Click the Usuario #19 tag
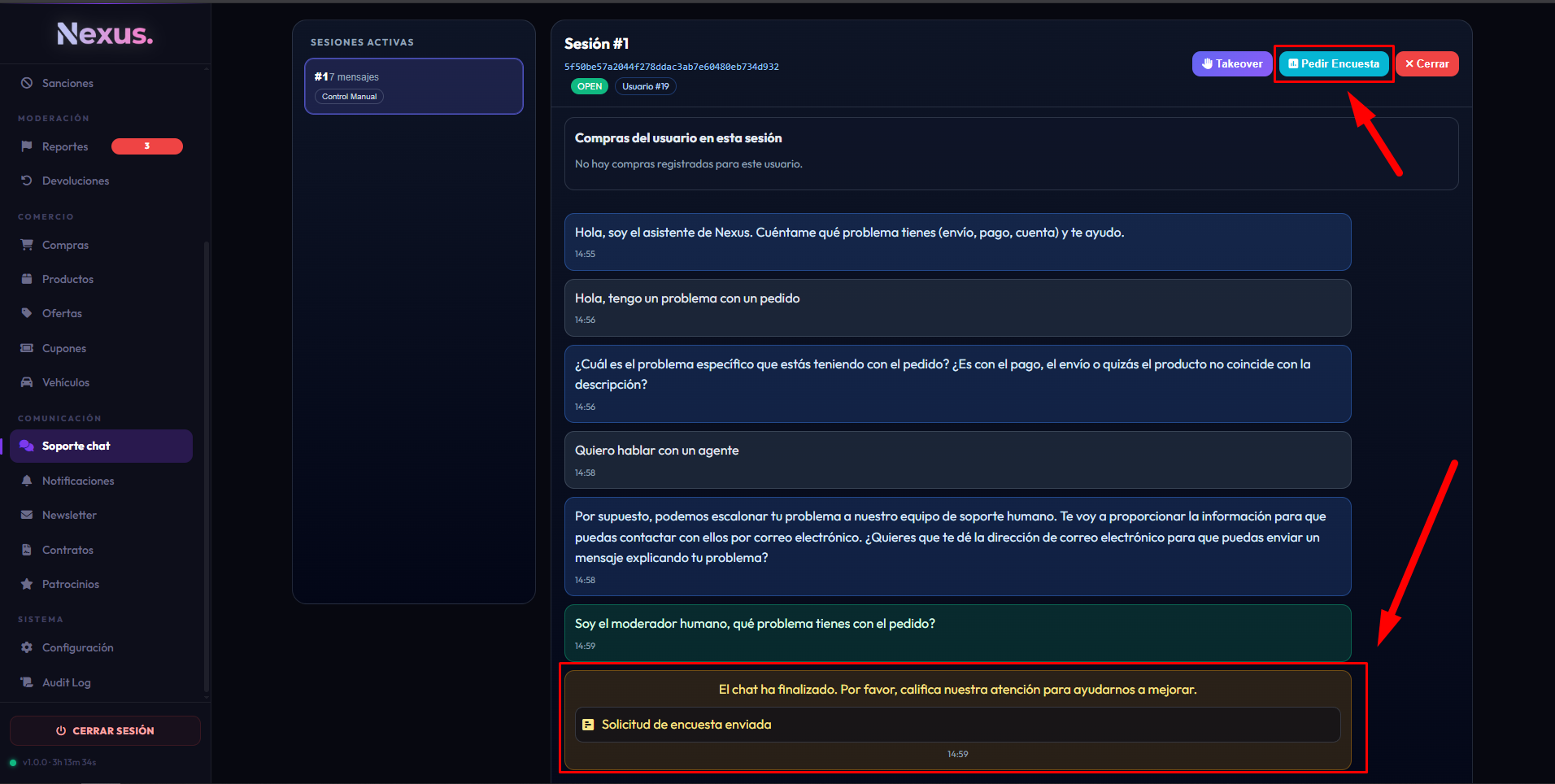 tap(646, 86)
